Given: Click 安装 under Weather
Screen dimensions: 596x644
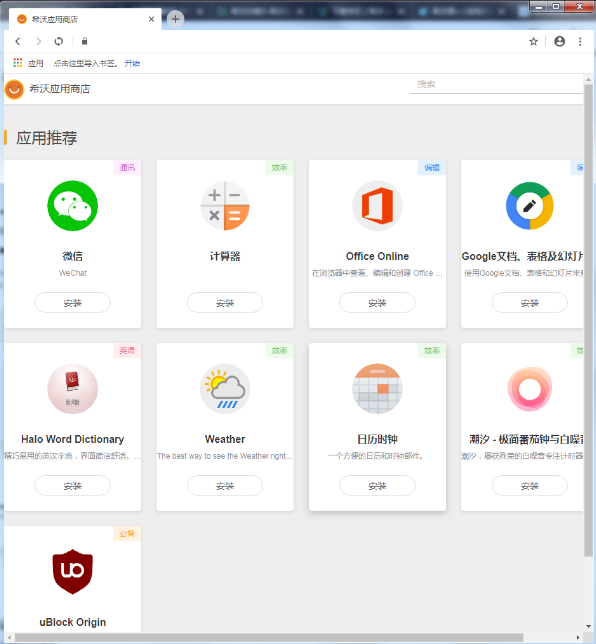Looking at the screenshot, I should click(x=225, y=485).
